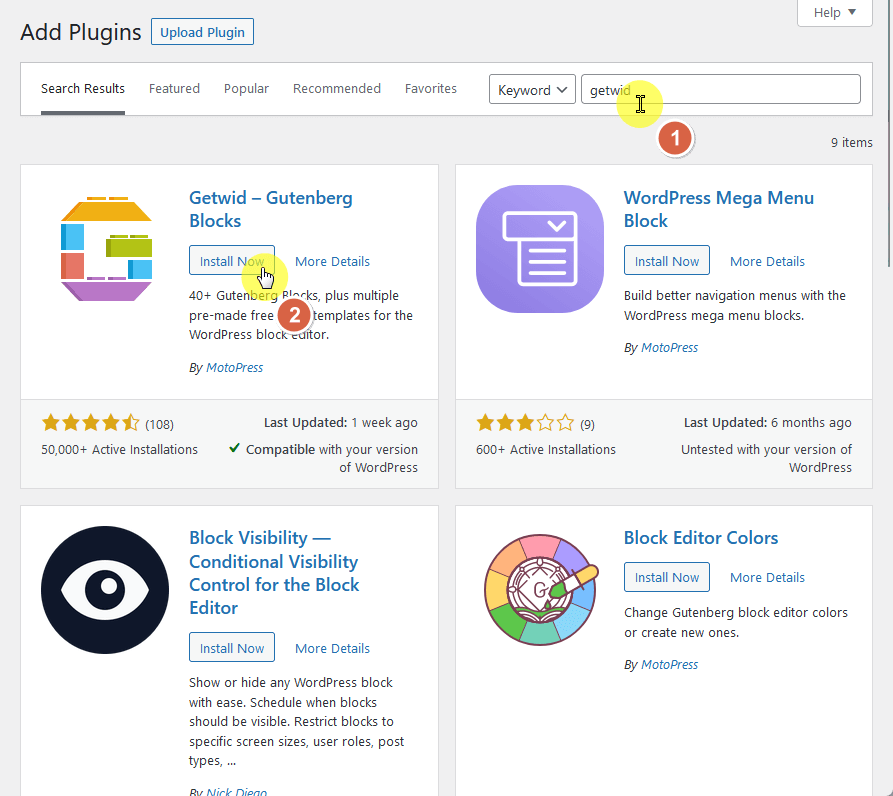Click the (9) ratings count

click(587, 424)
